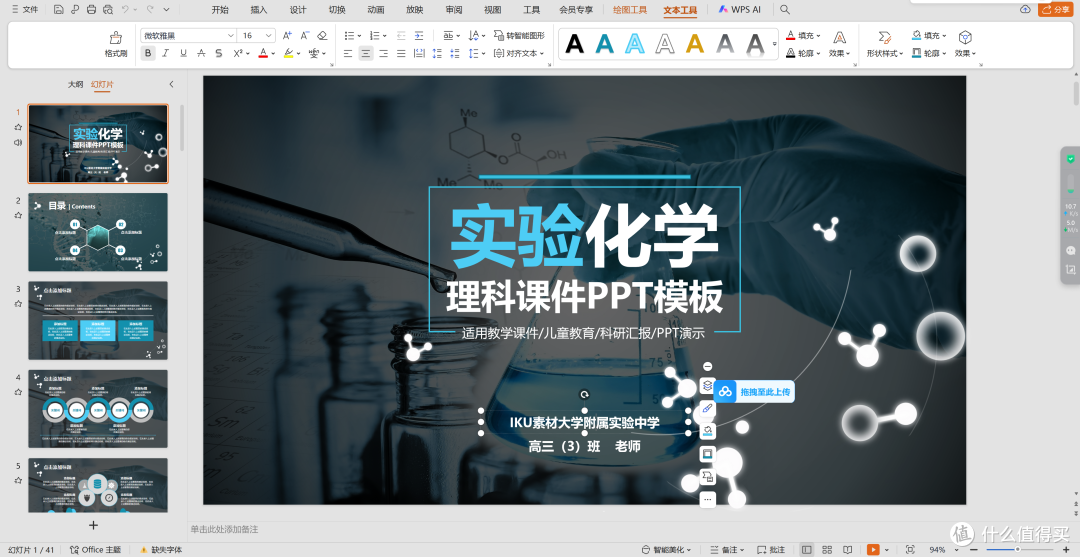Click the shape fill bucket on floating toolbar

click(x=707, y=431)
